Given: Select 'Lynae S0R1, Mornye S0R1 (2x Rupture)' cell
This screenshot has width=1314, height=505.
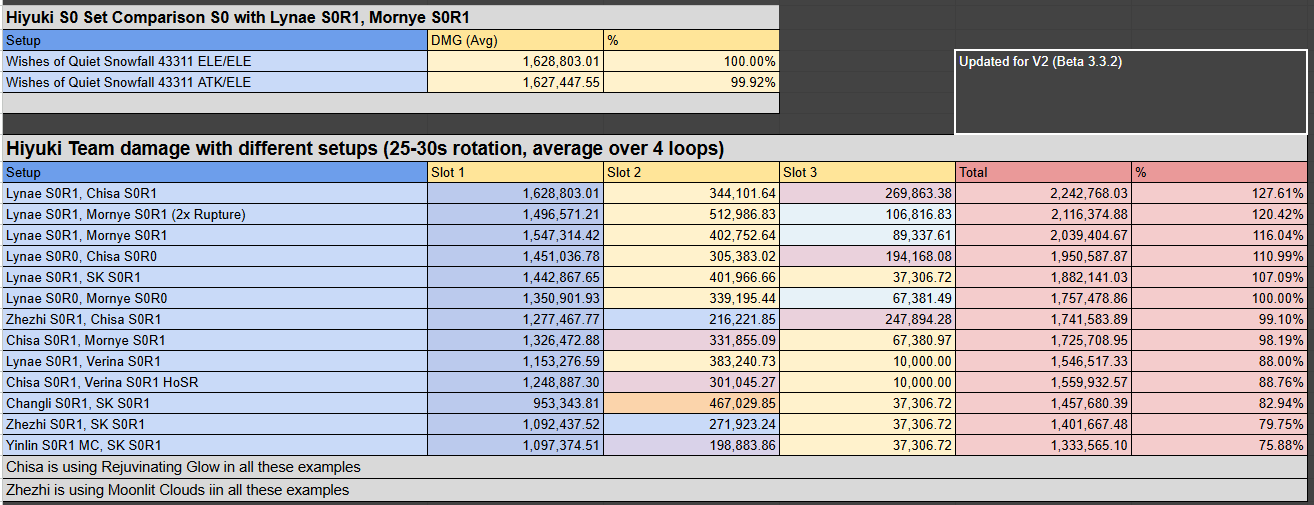Looking at the screenshot, I should pos(215,214).
